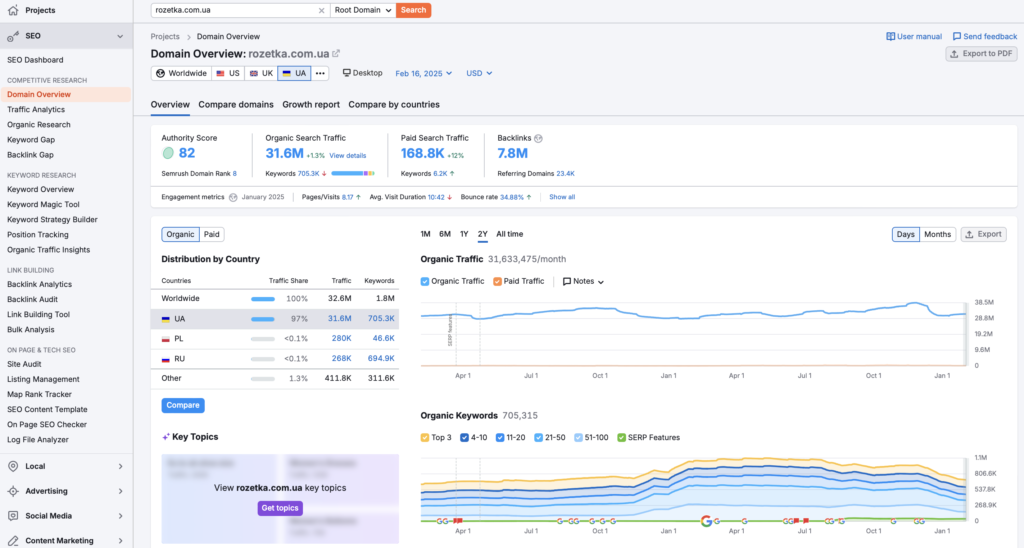Open the USD currency dropdown

click(479, 73)
